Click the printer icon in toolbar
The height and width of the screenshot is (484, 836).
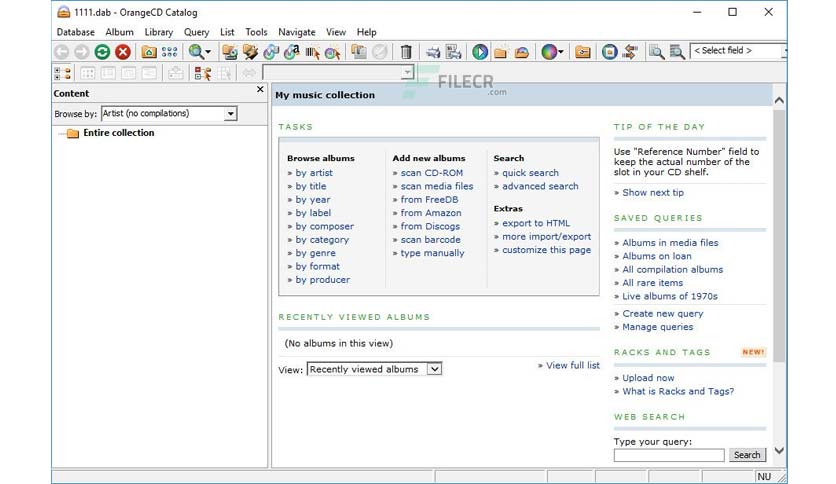tap(433, 52)
